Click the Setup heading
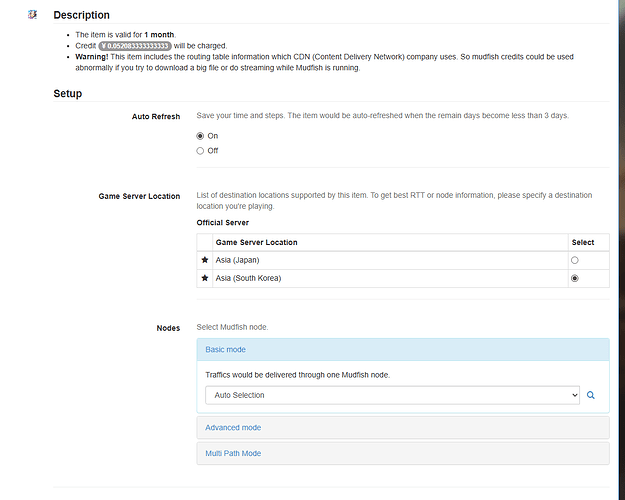Viewport: 625px width, 500px height. point(68,93)
